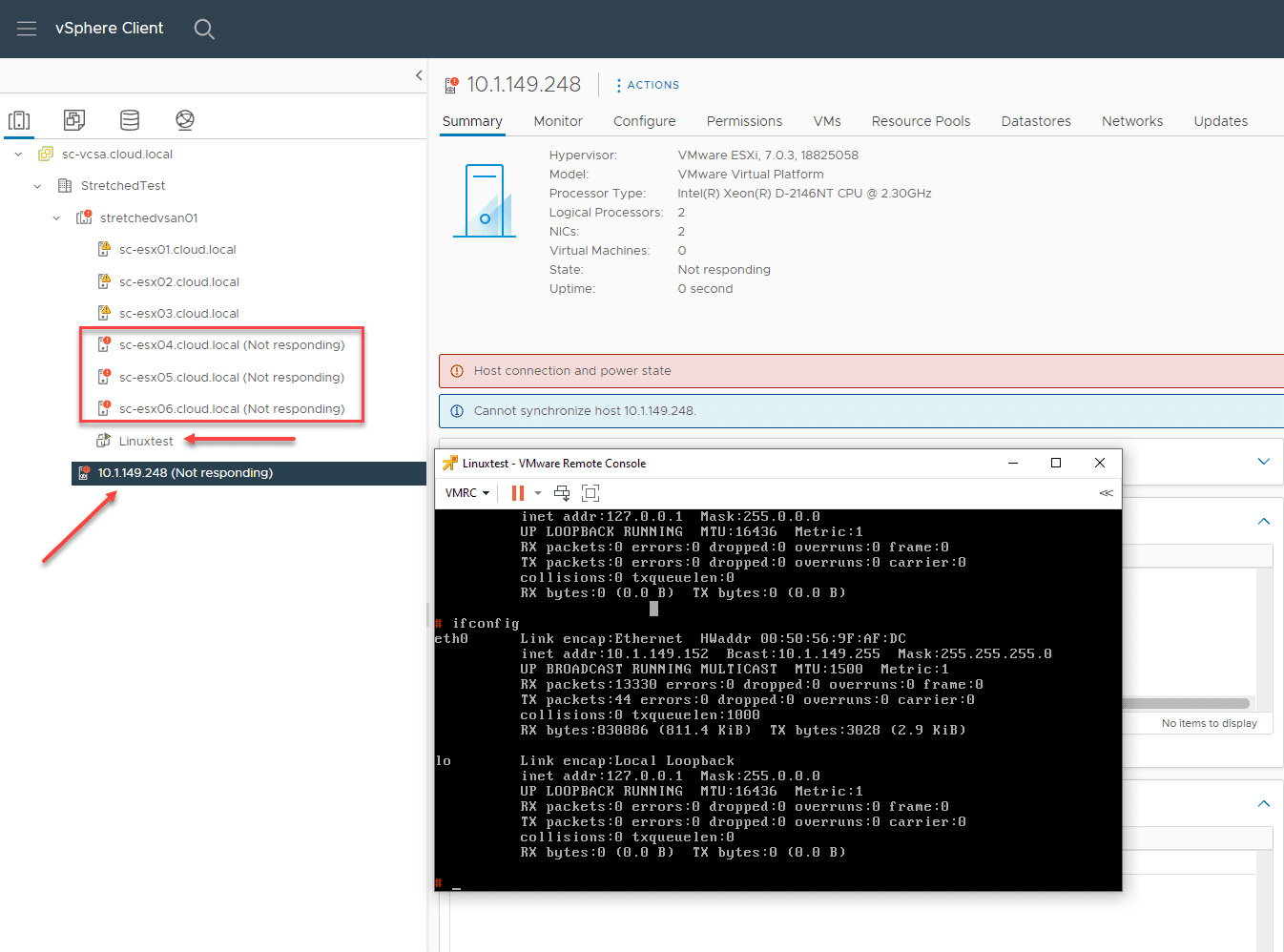Viewport: 1284px width, 952px height.
Task: Pause the VM from VMRC toolbar
Action: pyautogui.click(x=518, y=493)
